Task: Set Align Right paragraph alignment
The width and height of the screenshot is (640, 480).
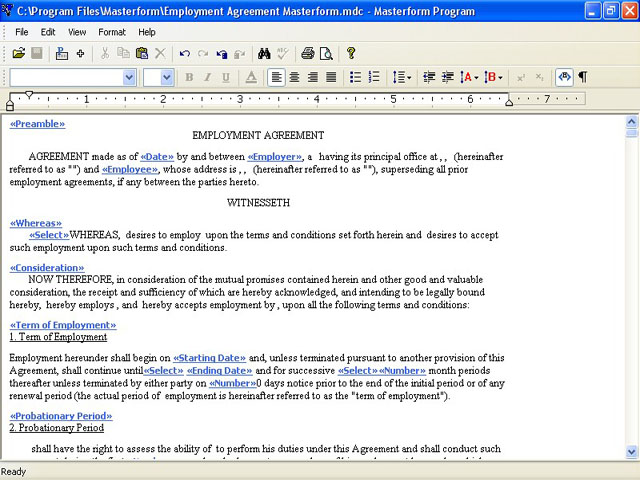Action: click(x=313, y=77)
